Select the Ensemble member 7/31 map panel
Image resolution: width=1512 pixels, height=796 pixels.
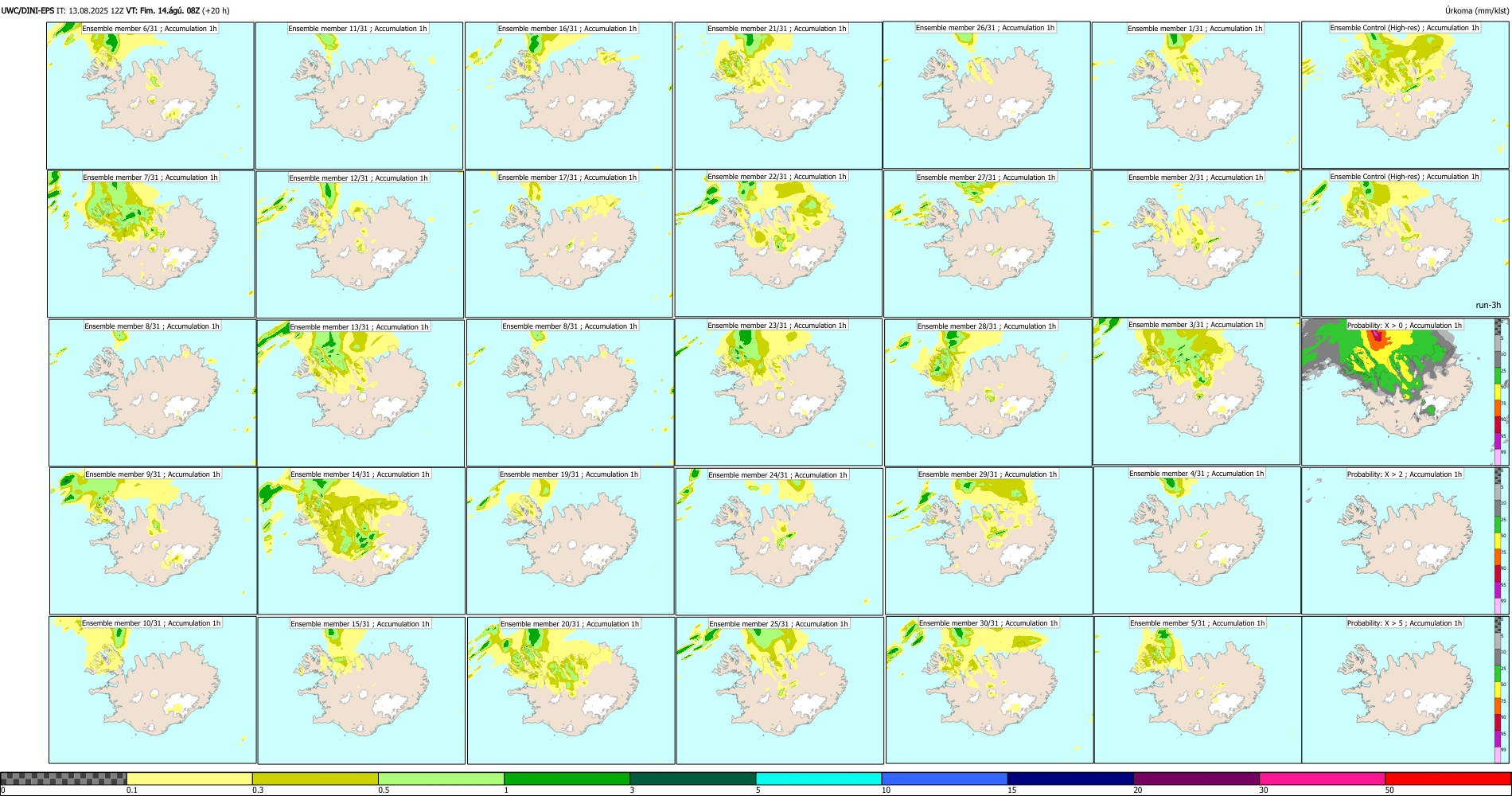coord(150,244)
